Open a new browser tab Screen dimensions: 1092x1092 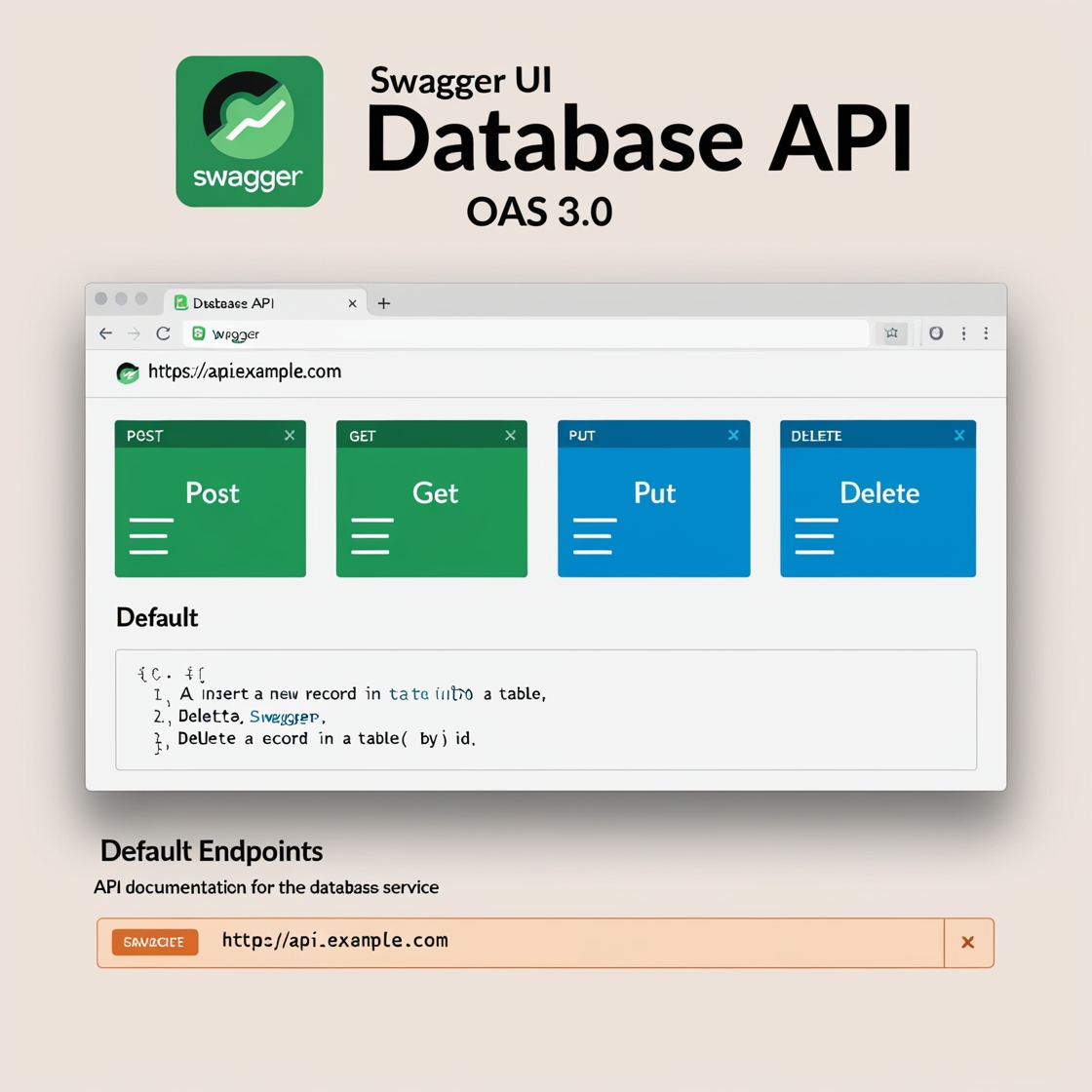(384, 303)
